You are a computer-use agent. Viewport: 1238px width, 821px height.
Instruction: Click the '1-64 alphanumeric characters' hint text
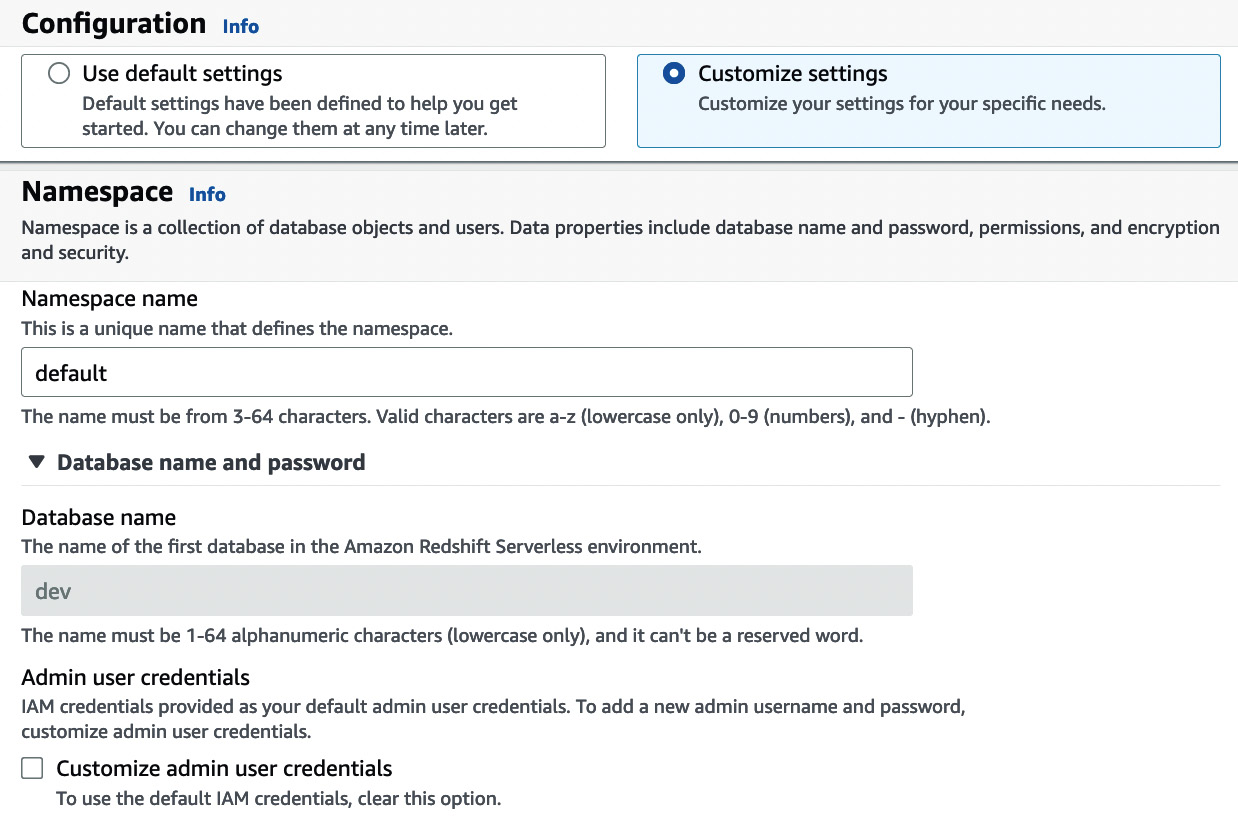pyautogui.click(x=441, y=636)
